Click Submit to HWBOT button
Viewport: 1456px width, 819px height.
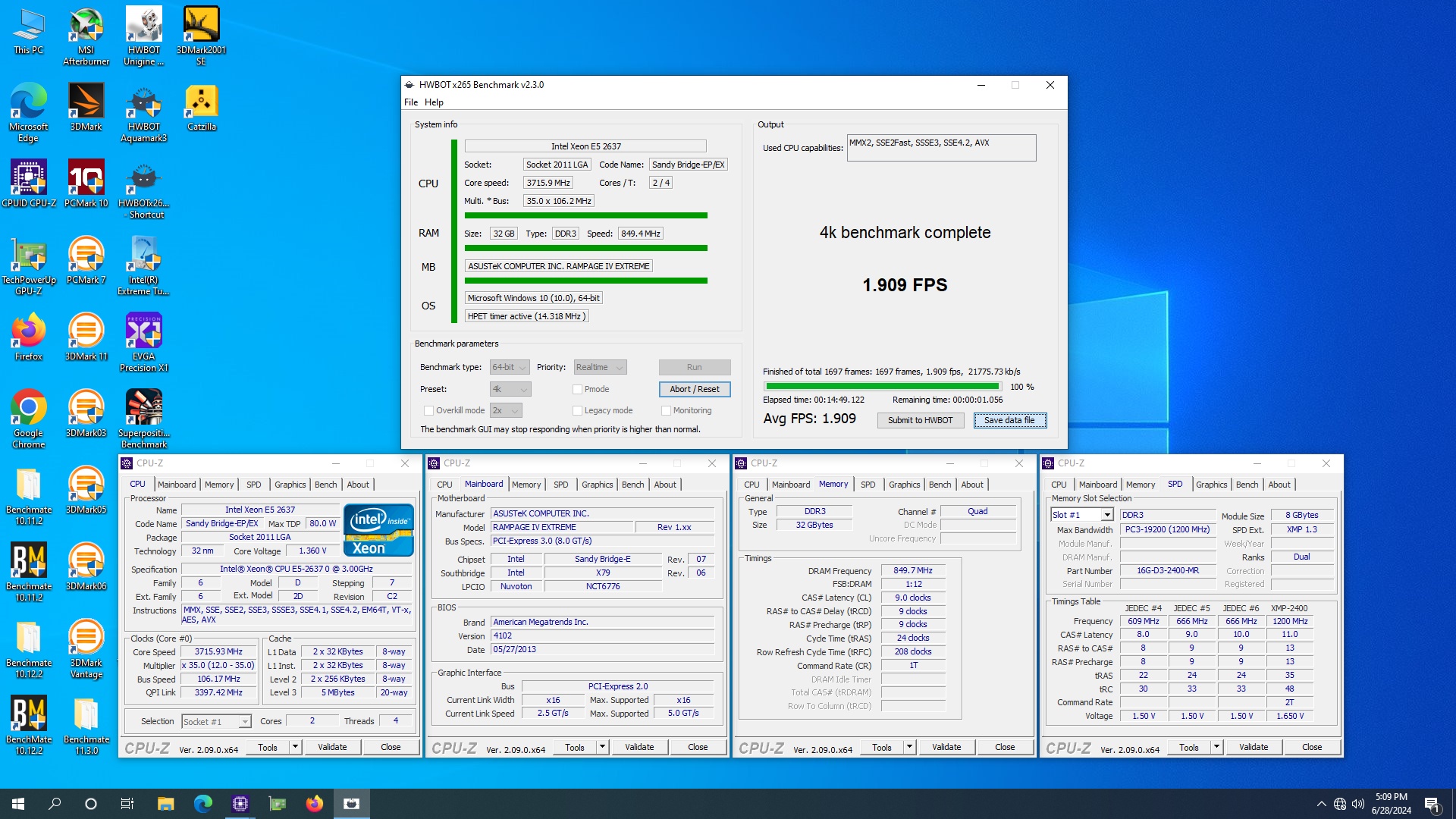click(x=920, y=420)
